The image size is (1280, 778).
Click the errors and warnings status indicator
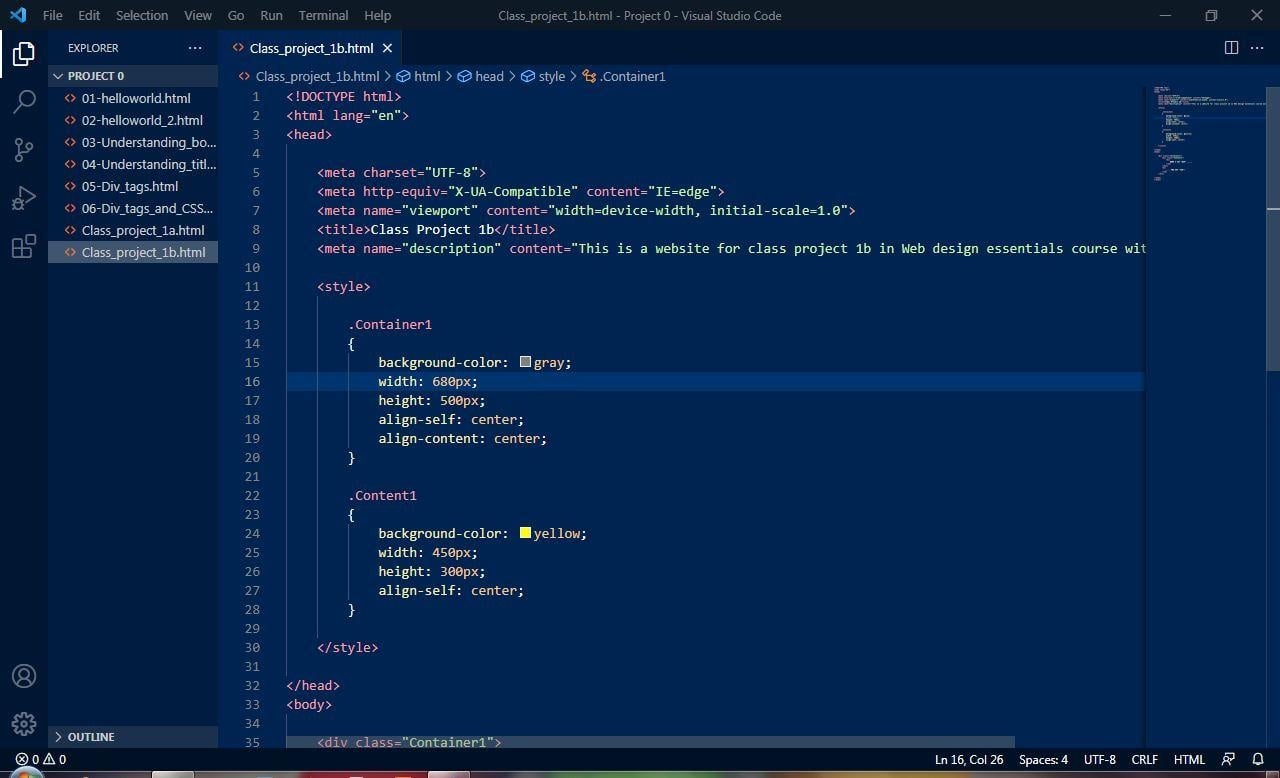click(x=41, y=759)
